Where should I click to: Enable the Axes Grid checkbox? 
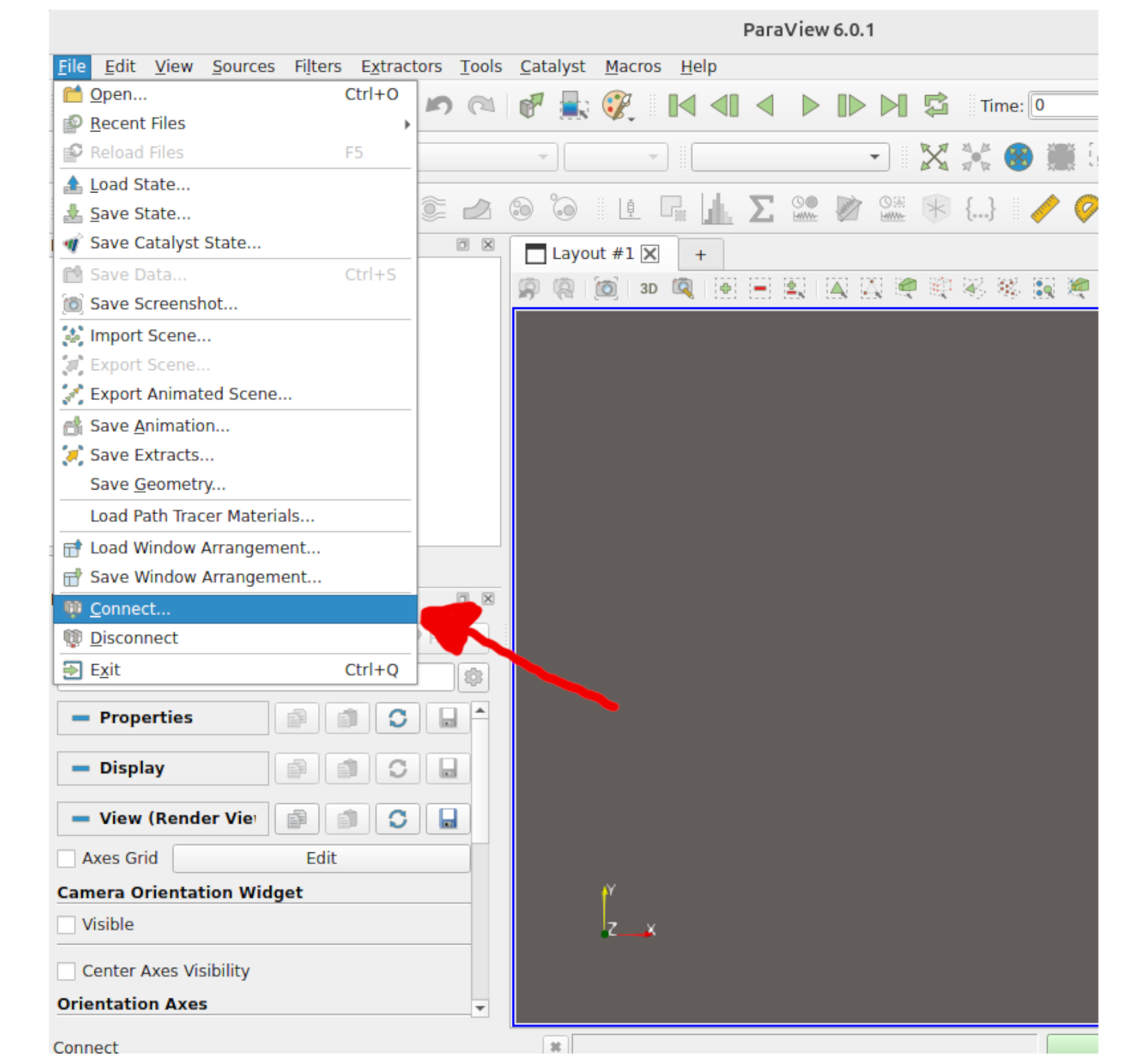point(66,858)
